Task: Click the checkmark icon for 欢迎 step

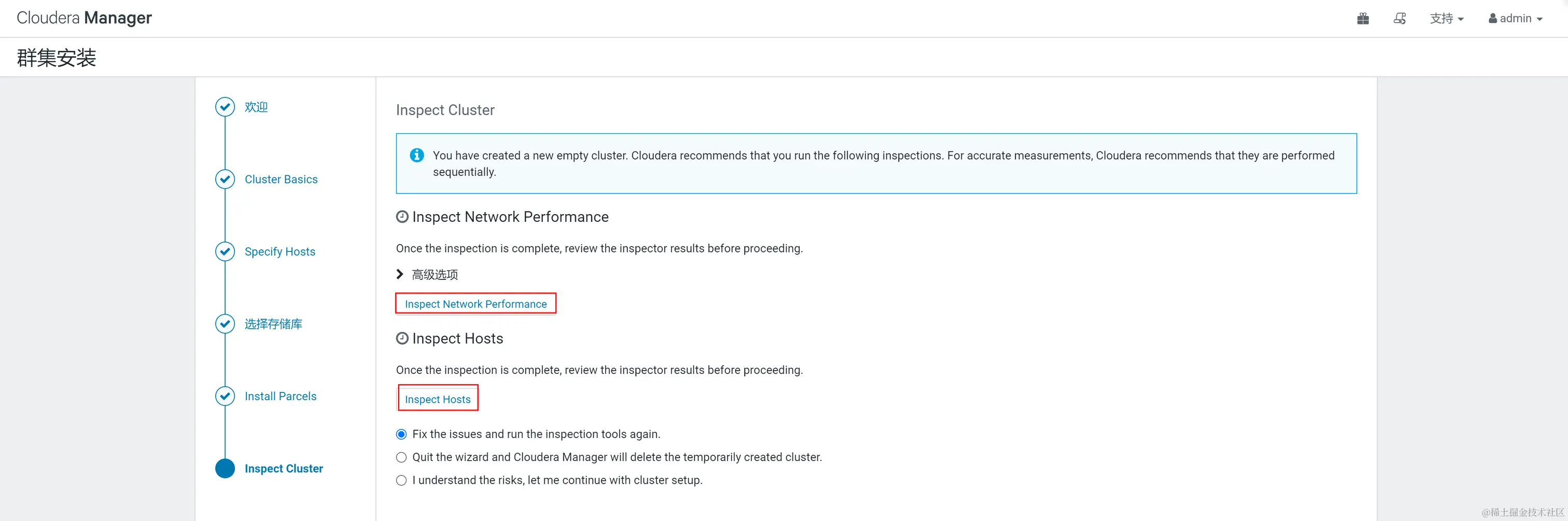Action: tap(225, 107)
